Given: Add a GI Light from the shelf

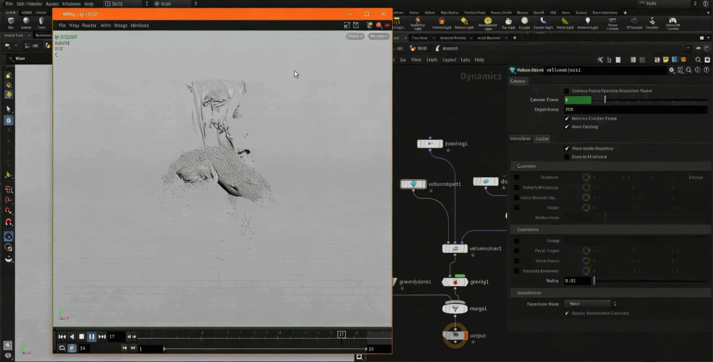Looking at the screenshot, I should tap(524, 23).
